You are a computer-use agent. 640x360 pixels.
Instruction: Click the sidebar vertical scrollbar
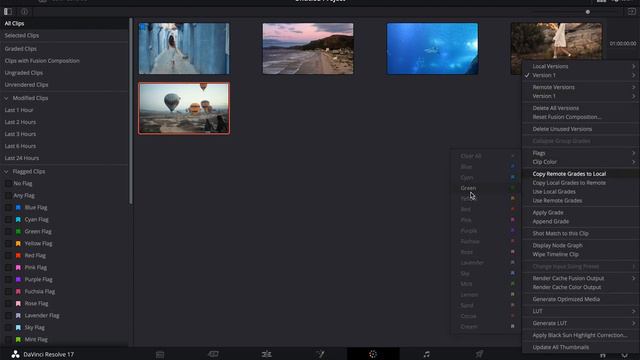[x=131, y=111]
